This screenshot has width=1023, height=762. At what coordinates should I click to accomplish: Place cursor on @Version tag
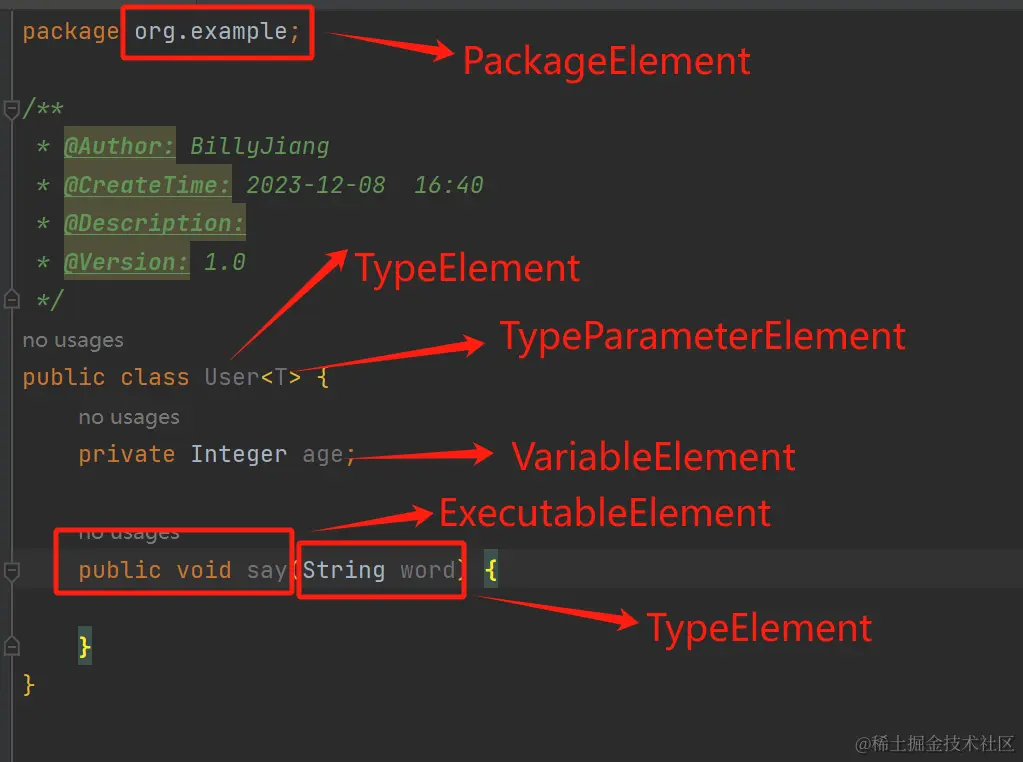coord(126,262)
